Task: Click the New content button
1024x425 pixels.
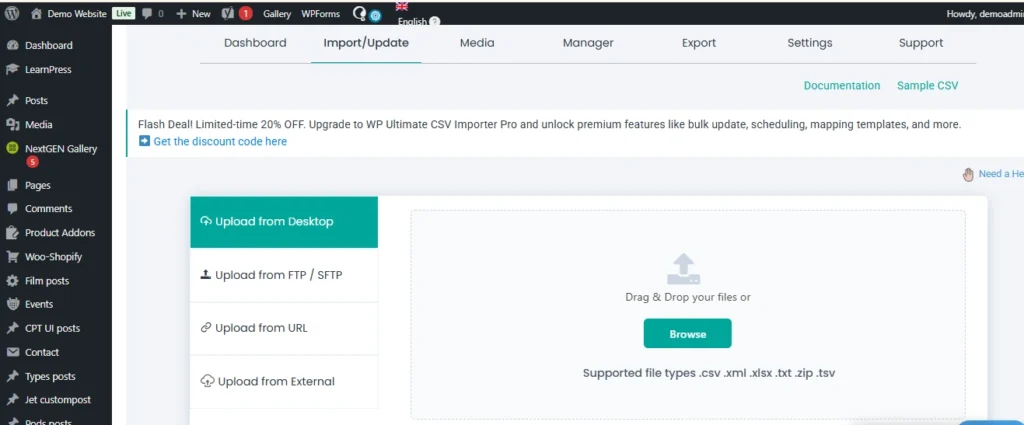Action: pos(193,14)
